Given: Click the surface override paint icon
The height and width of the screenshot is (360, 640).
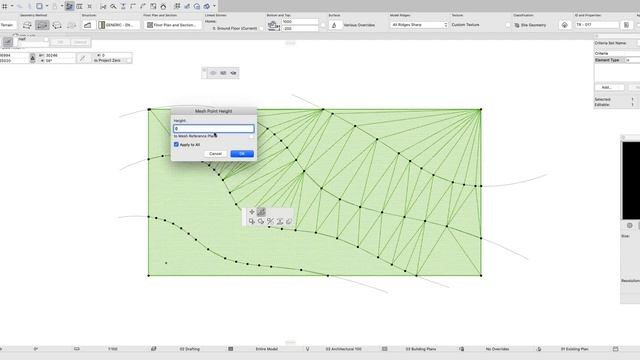Looking at the screenshot, I should pos(335,25).
